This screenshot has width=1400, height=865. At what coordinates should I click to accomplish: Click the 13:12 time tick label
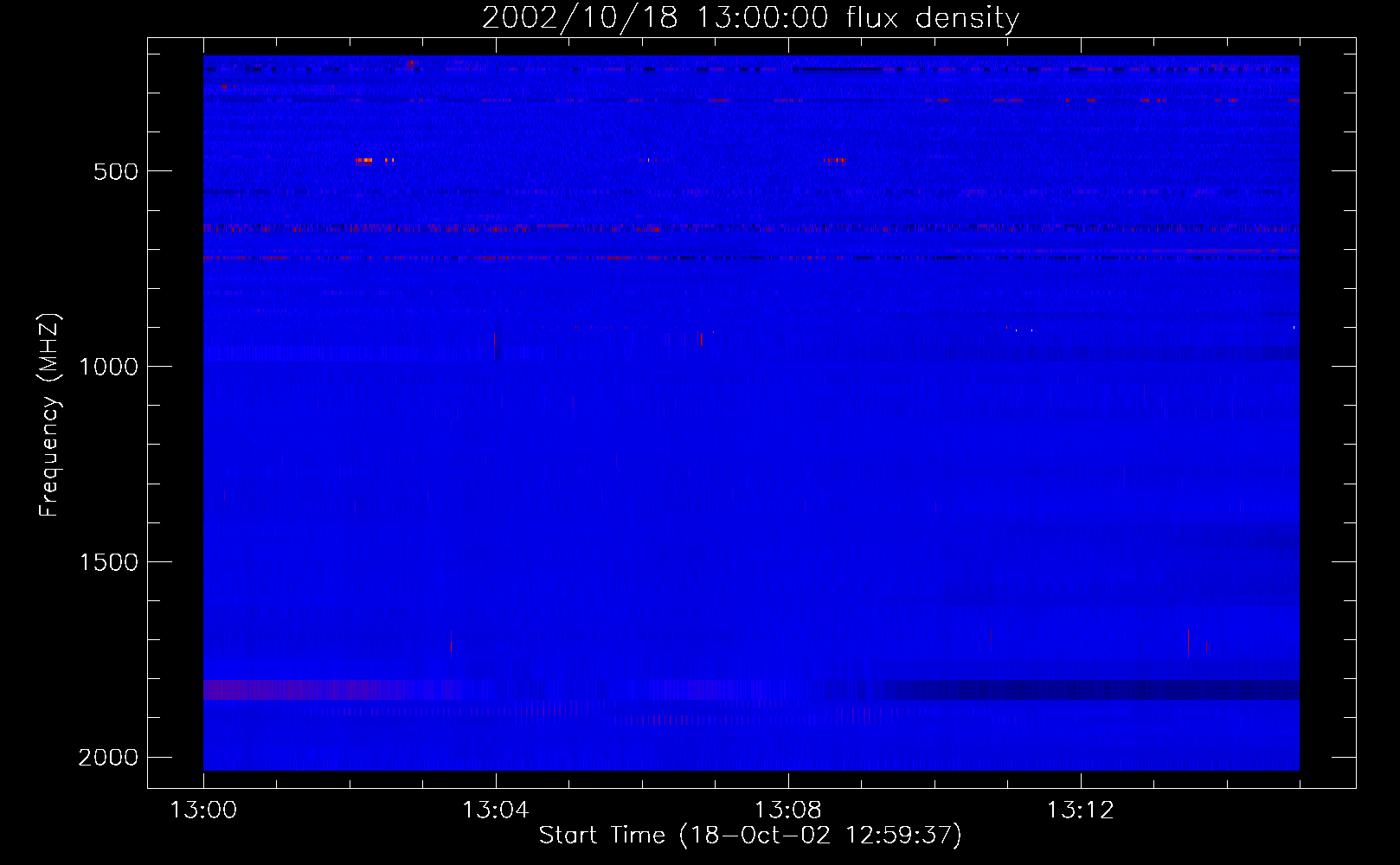[x=1081, y=810]
